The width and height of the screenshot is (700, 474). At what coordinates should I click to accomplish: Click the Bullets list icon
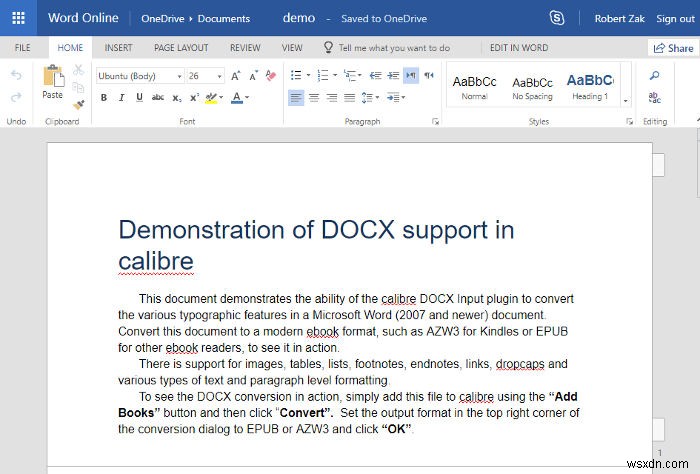[296, 75]
